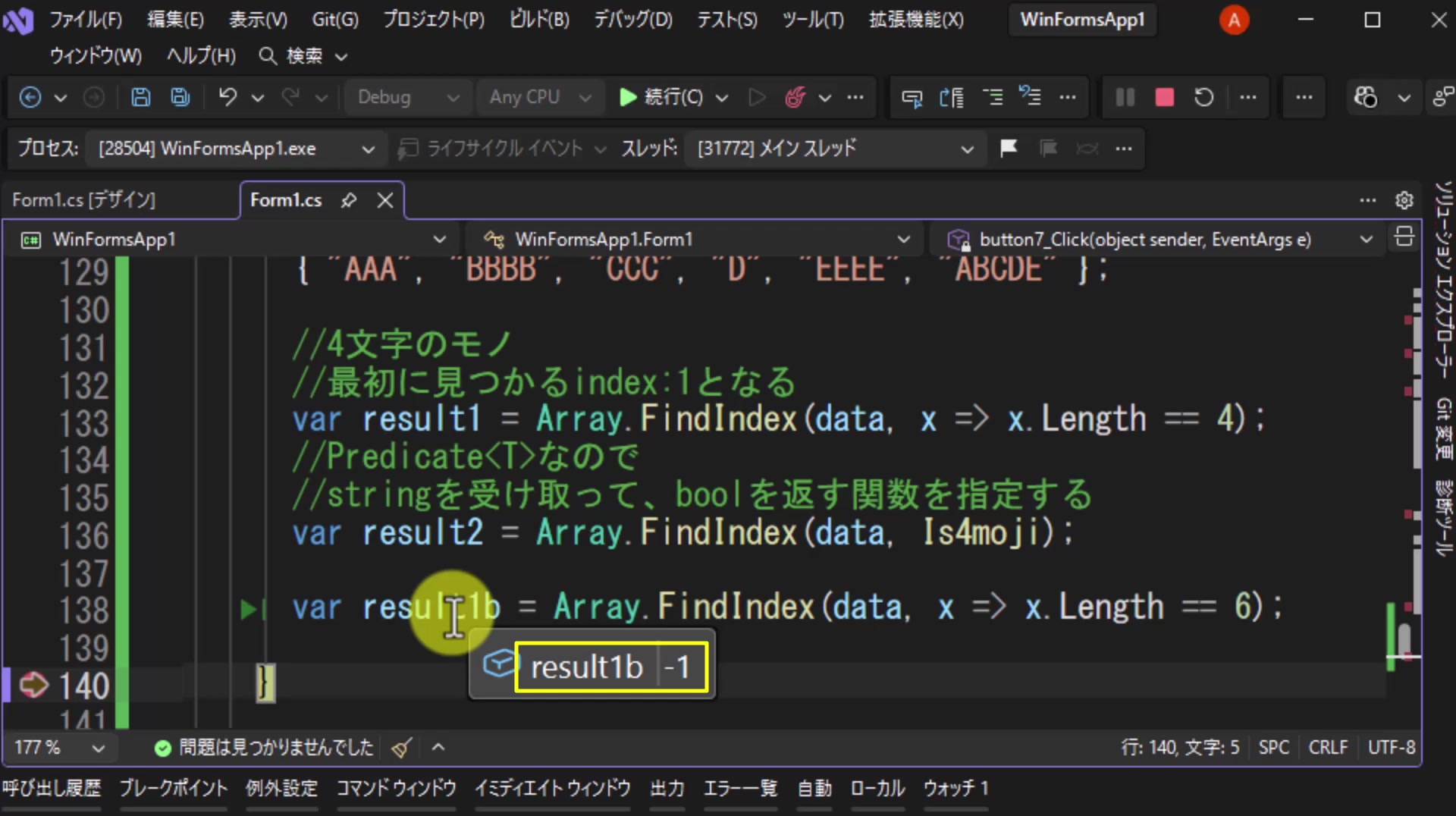Click the navigate backward icon
Screen dimensions: 1456x816
click(x=30, y=97)
